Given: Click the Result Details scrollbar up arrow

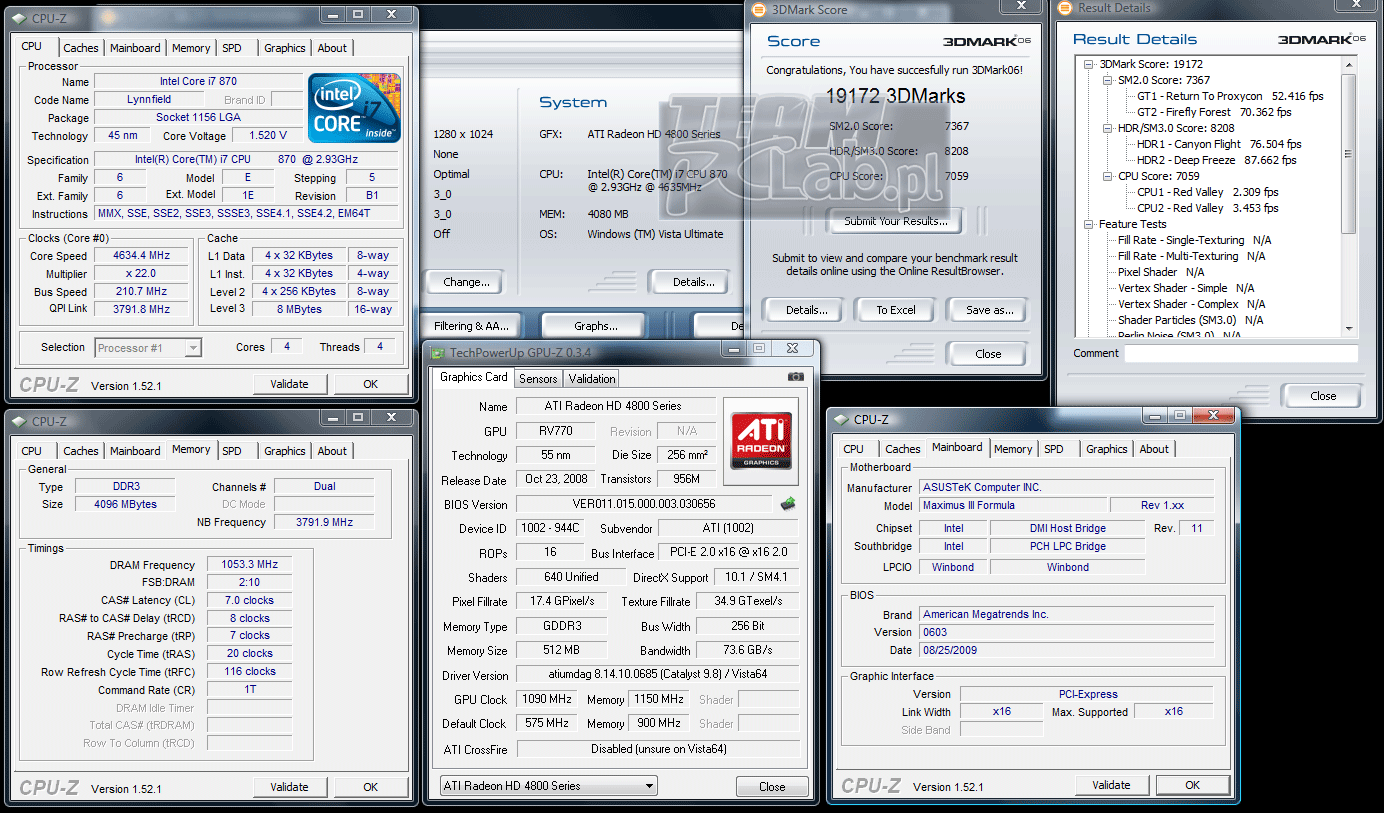Looking at the screenshot, I should click(x=1349, y=63).
